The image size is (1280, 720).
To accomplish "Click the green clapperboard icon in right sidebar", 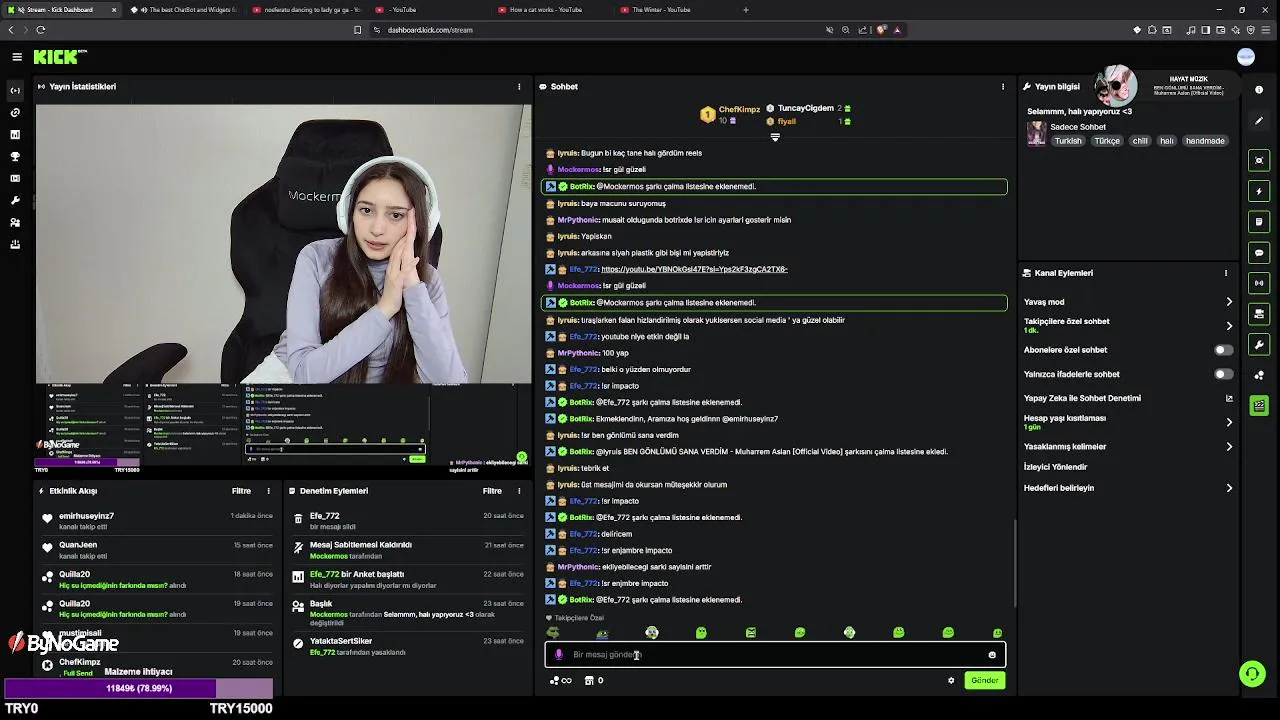I will 1260,406.
